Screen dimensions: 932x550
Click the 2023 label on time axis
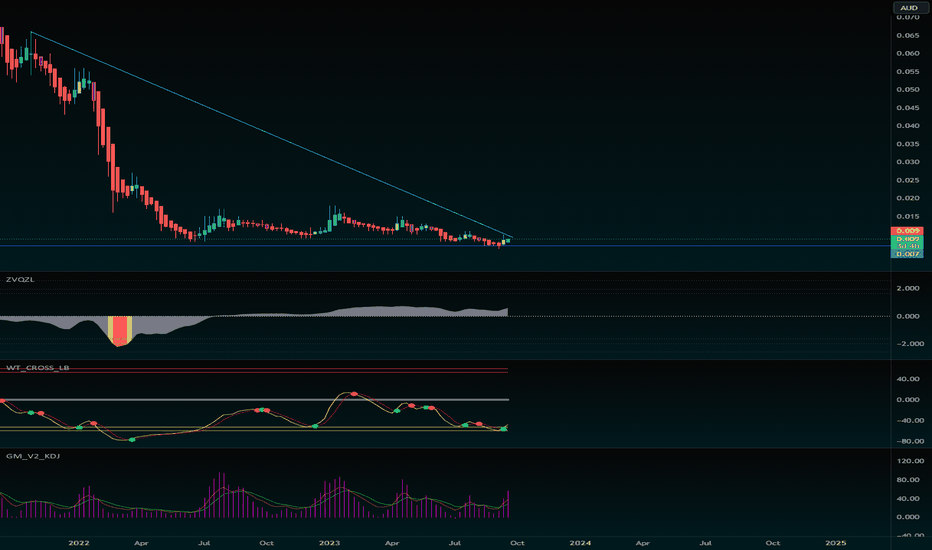329,543
